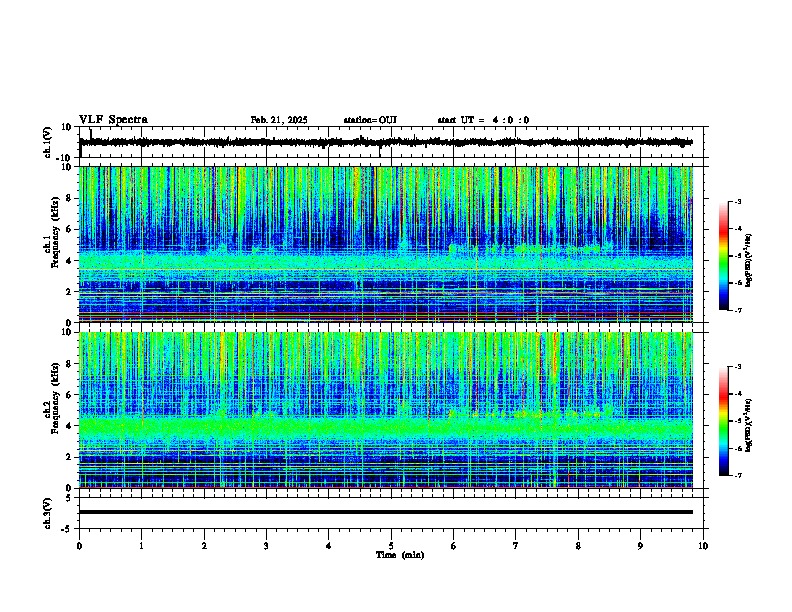Click time-axis tick label "5"

point(391,546)
